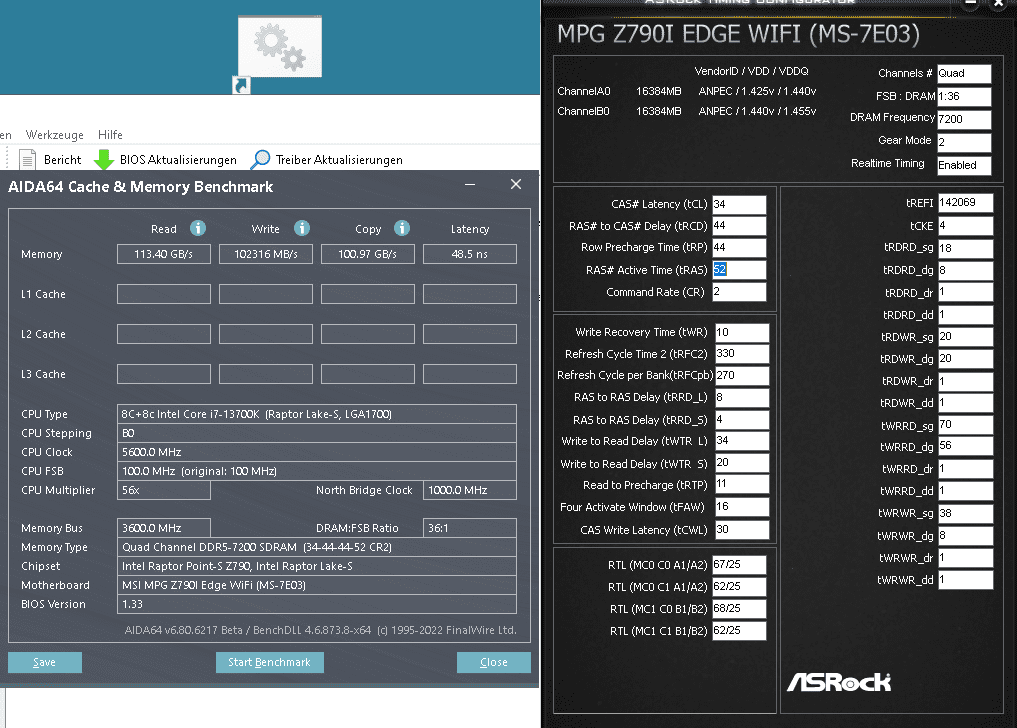
Task: Click the Write info icon
Action: [302, 228]
